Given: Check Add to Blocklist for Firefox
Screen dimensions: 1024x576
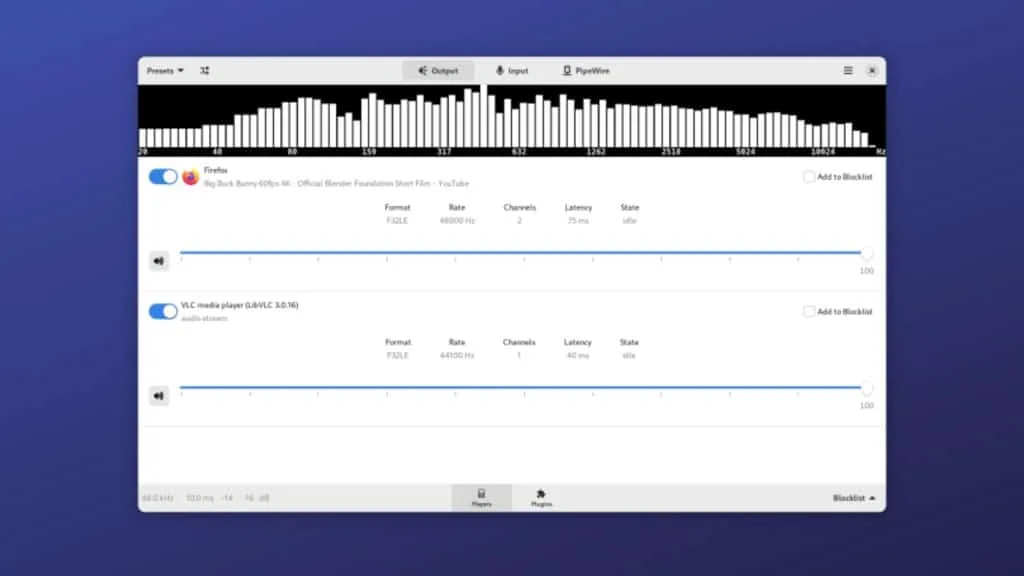Looking at the screenshot, I should [809, 177].
